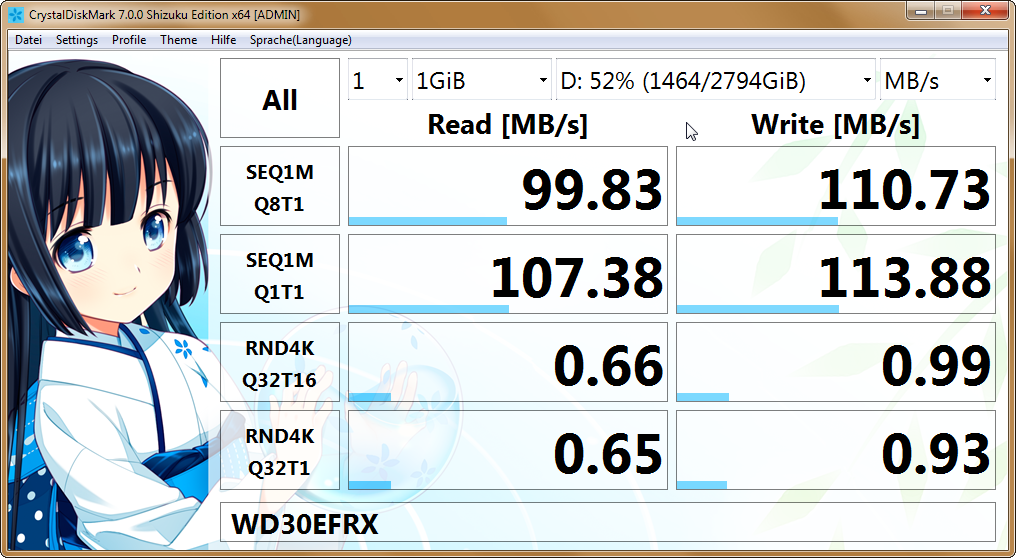Run all benchmarks with the All button
The height and width of the screenshot is (558, 1016).
[280, 98]
